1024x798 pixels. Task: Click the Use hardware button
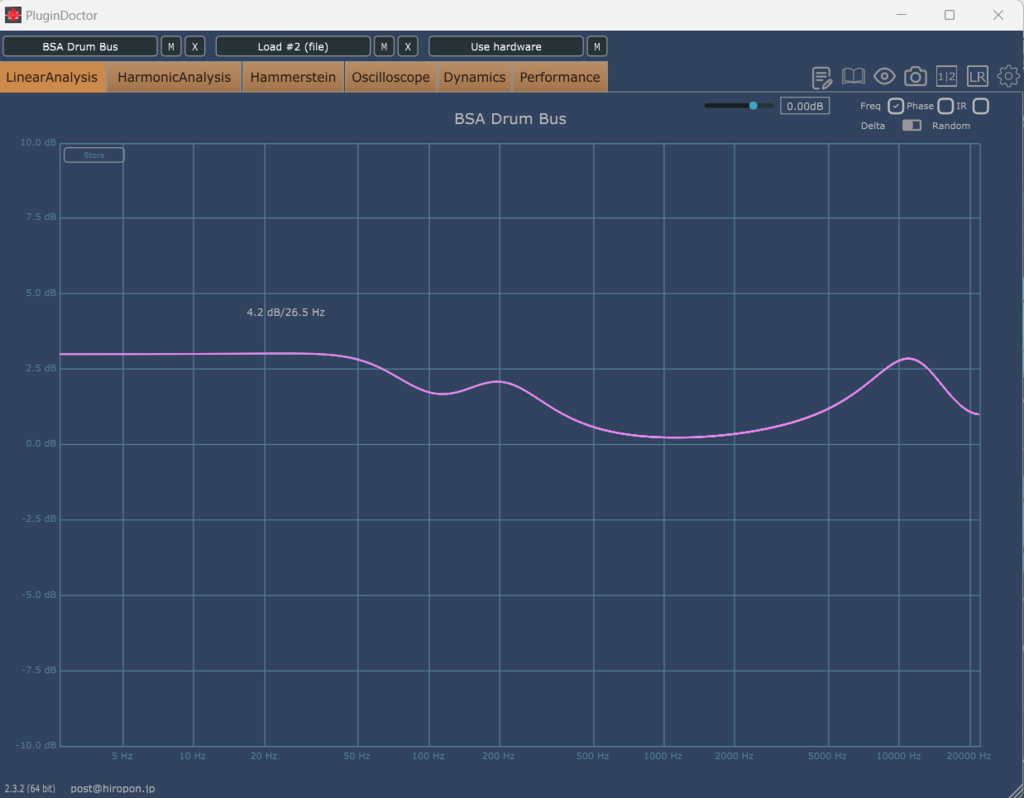506,46
